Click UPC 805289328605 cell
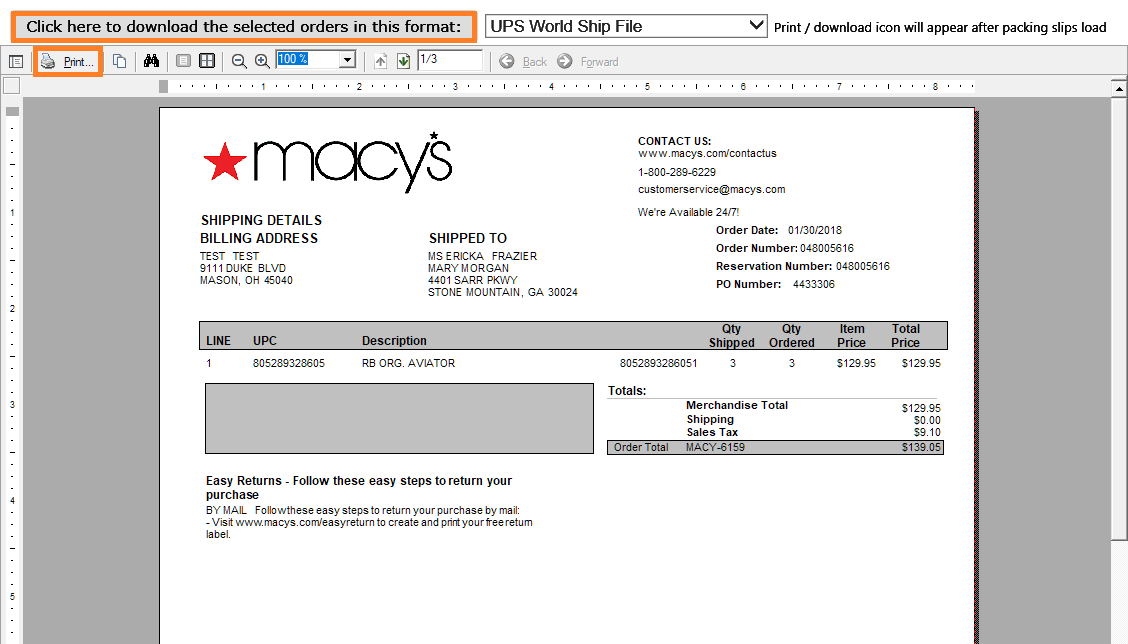Viewport: 1128px width, 644px height. point(288,363)
